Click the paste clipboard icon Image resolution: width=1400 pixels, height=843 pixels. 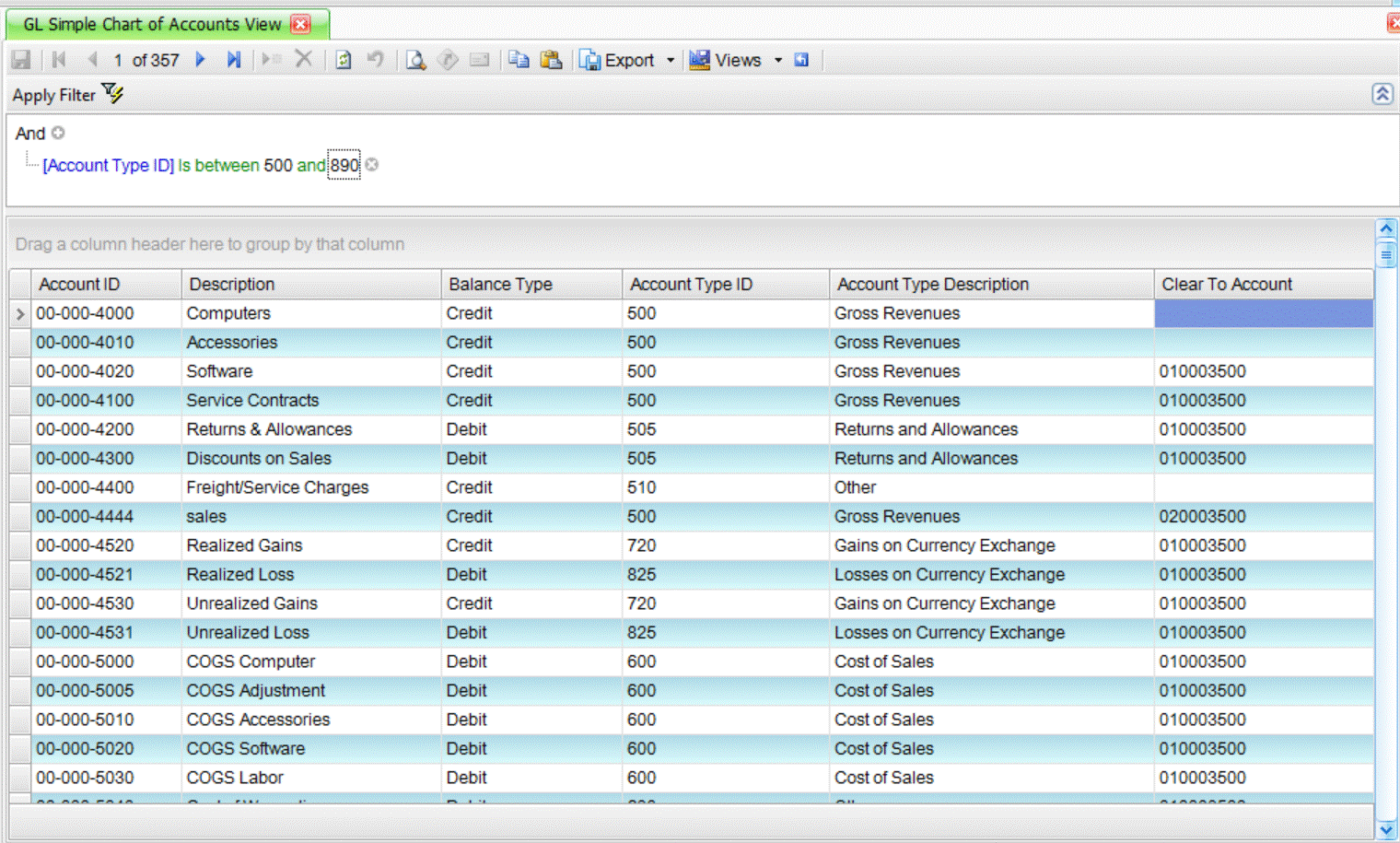tap(551, 60)
